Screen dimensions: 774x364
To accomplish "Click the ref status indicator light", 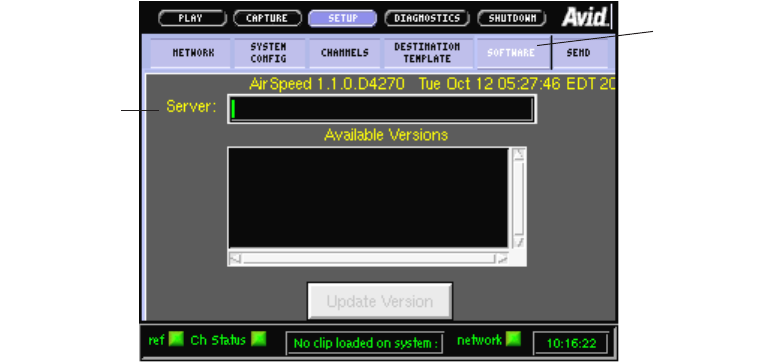I will pos(176,339).
